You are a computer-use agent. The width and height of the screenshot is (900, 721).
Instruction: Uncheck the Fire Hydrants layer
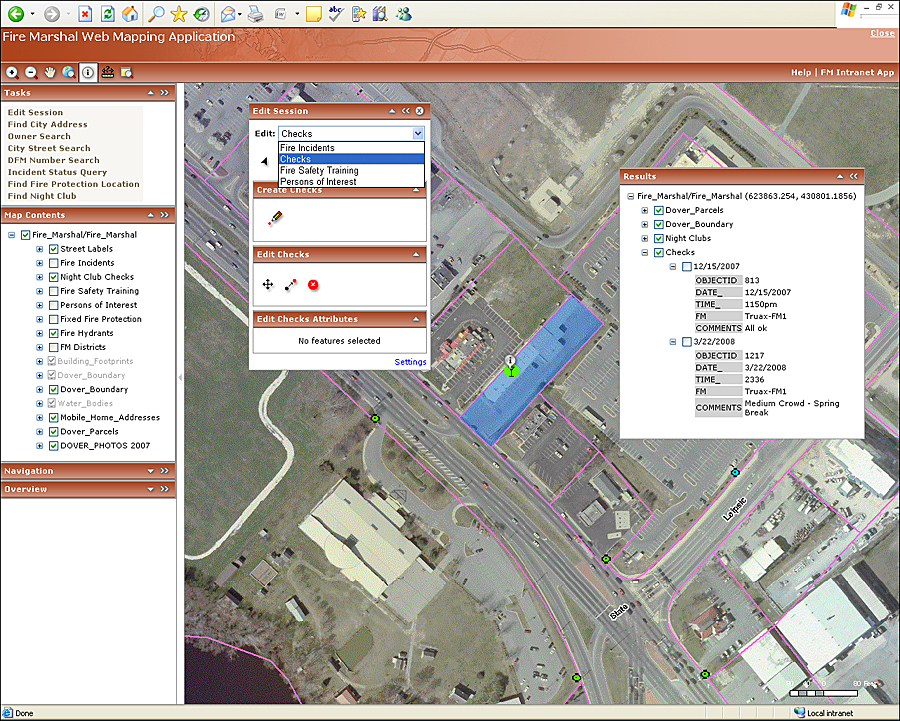click(53, 333)
